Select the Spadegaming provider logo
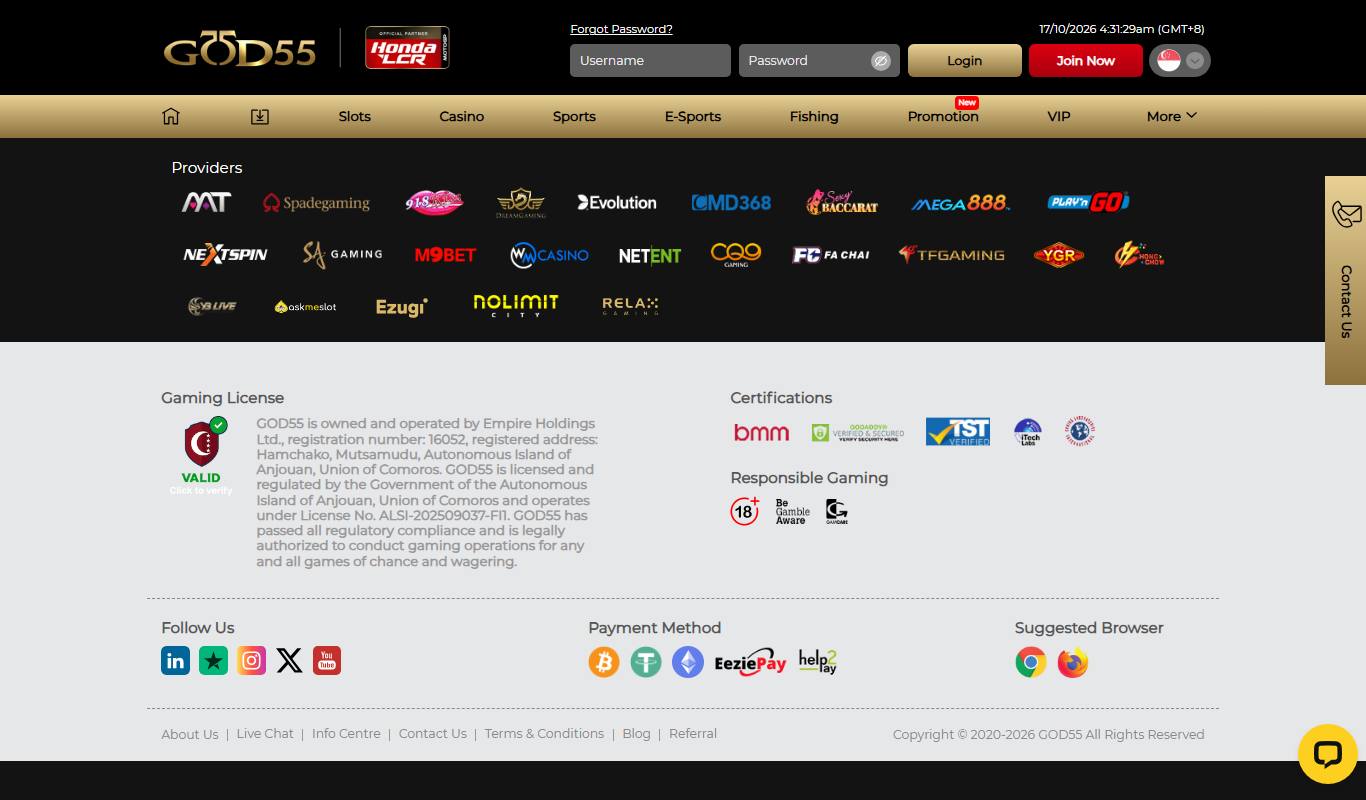 tap(316, 203)
